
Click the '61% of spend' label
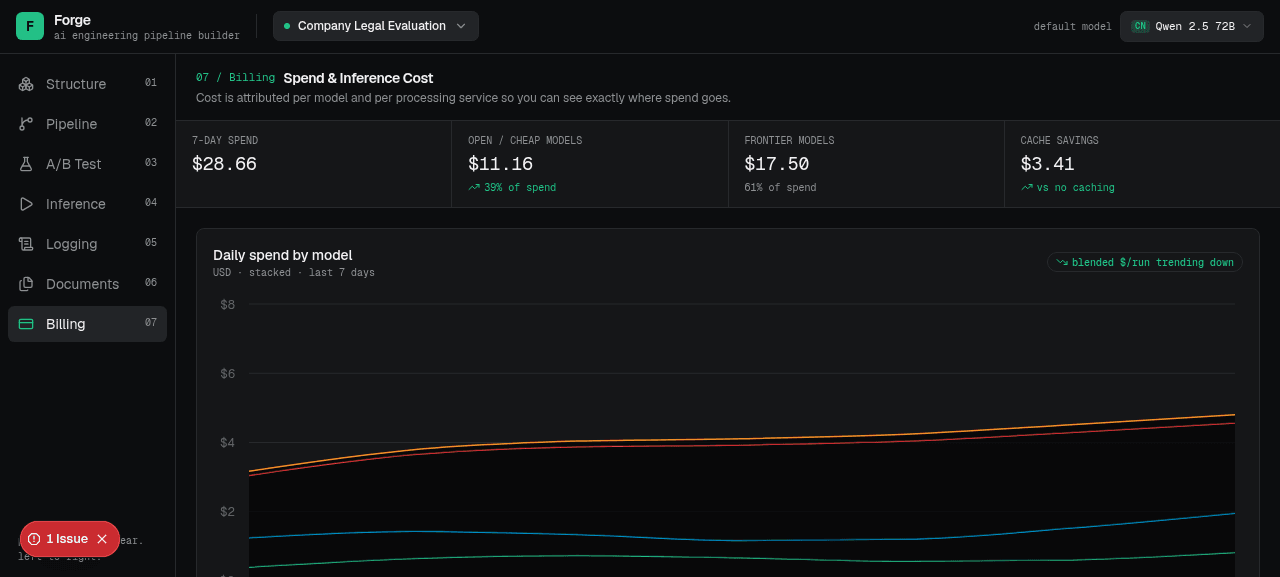(780, 188)
